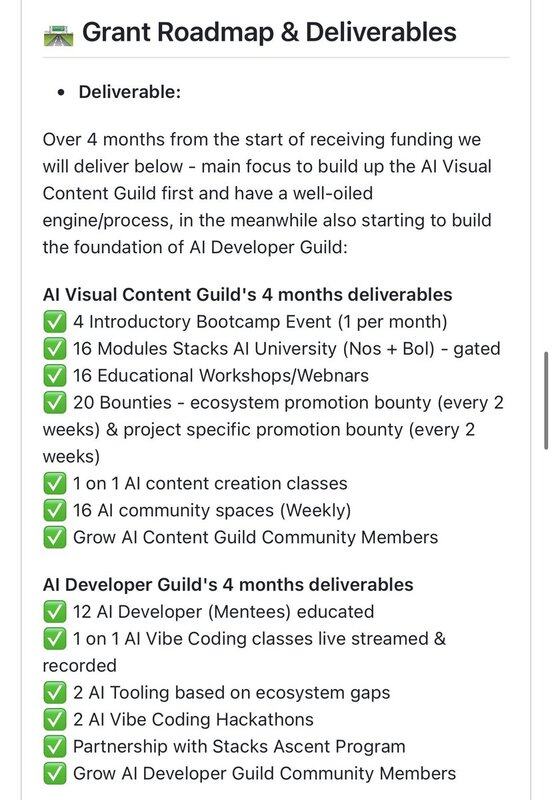Click the Over 4 months intro paragraph
The image size is (552, 800).
tap(267, 193)
